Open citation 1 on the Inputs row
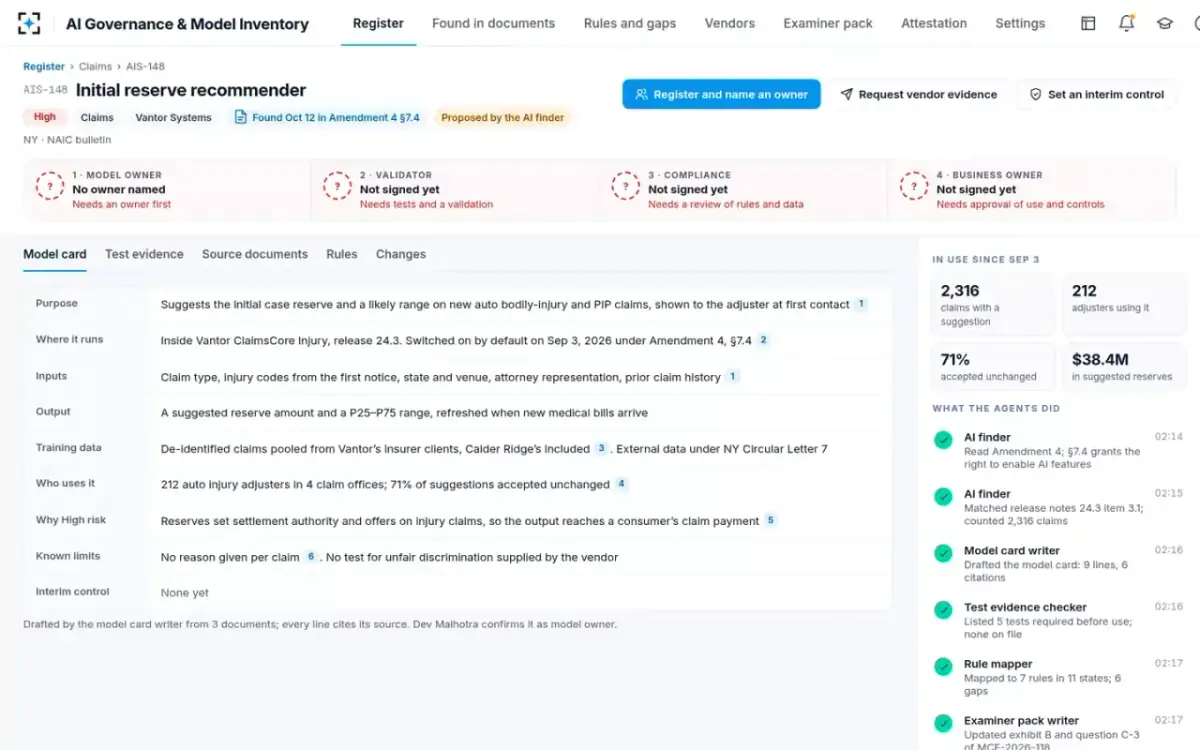Viewport: 1200px width, 750px height. coord(733,377)
